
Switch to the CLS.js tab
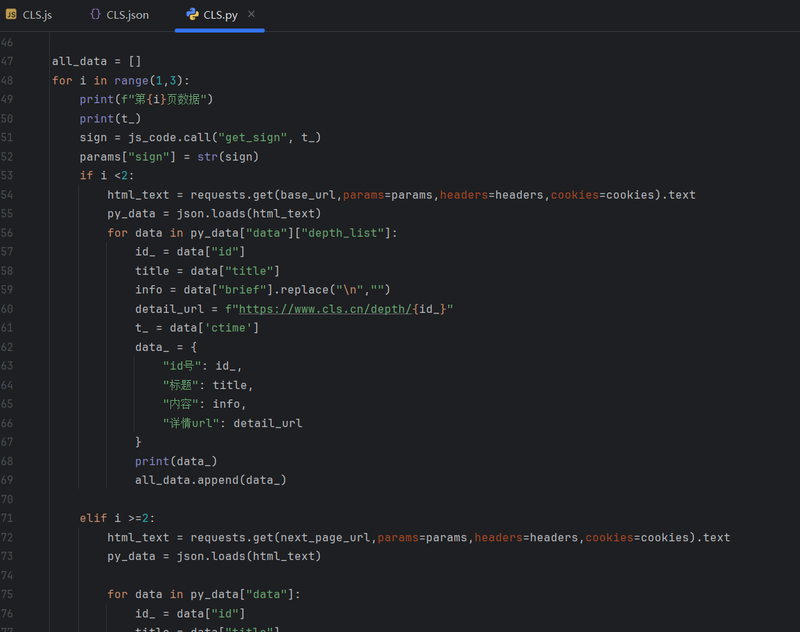(x=29, y=15)
